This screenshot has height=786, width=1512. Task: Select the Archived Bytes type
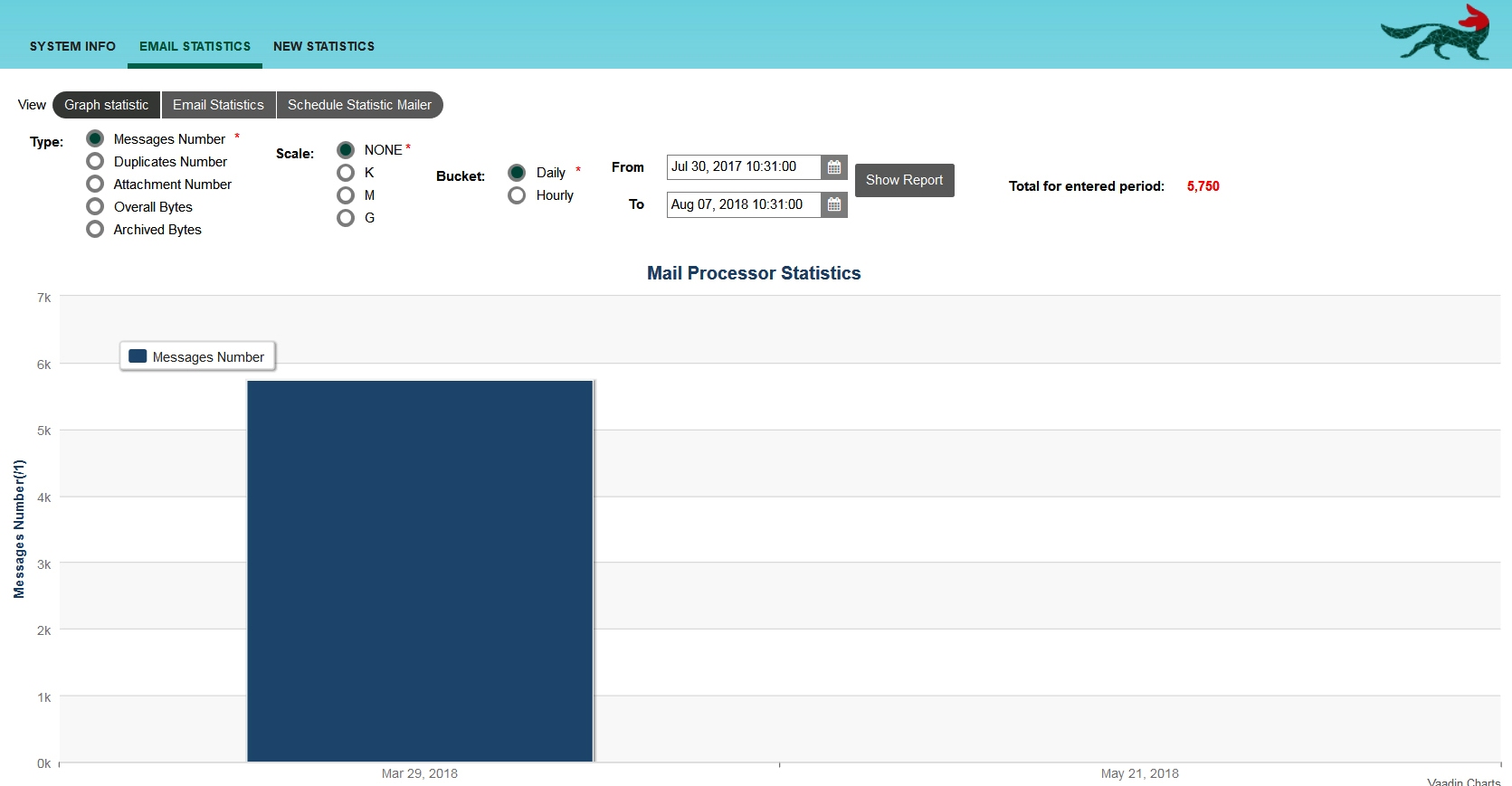click(x=95, y=229)
